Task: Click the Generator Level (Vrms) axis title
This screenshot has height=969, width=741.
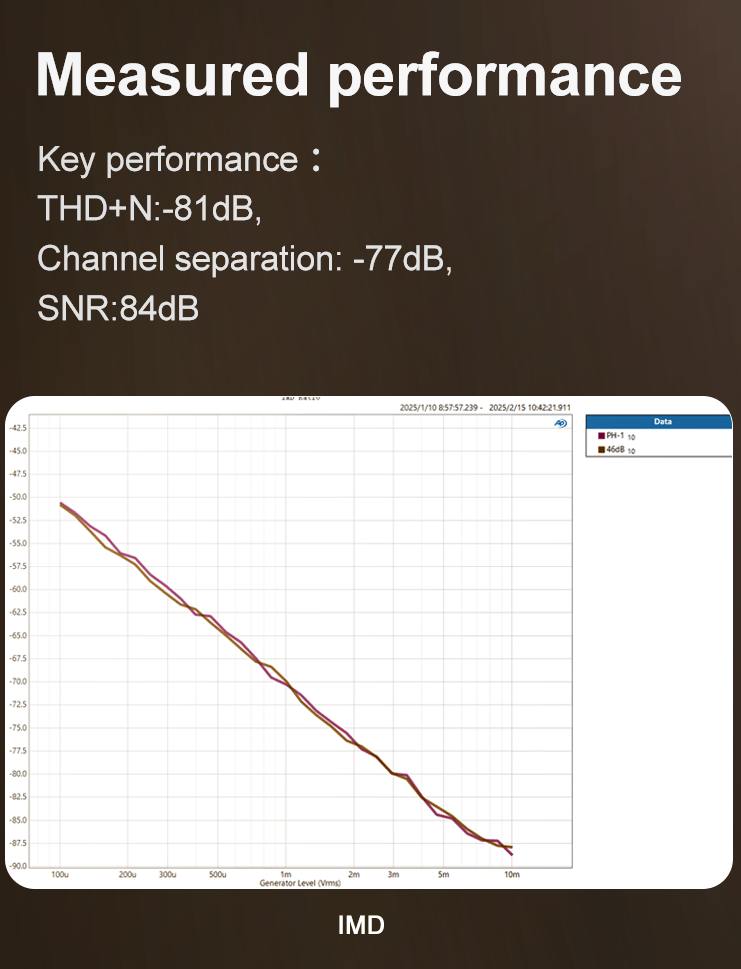Action: tap(299, 883)
